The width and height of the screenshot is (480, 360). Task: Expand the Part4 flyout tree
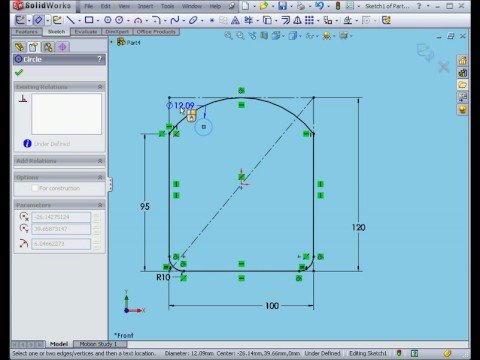pyautogui.click(x=112, y=42)
